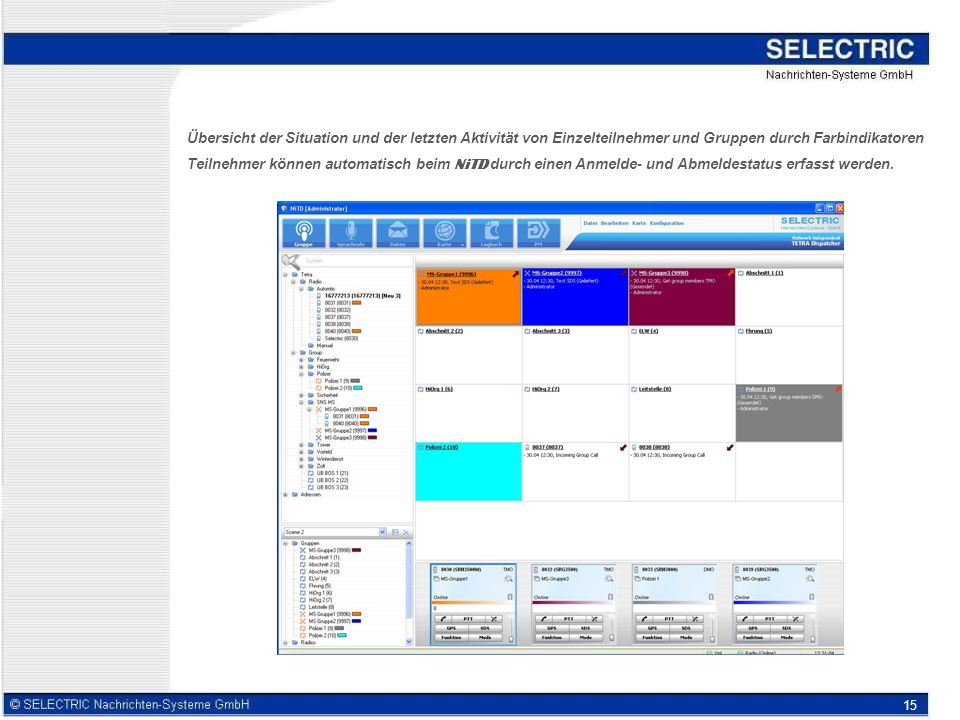The width and height of the screenshot is (960, 720).
Task: Open the Leitstelle (8) tile link
Action: pyautogui.click(x=655, y=389)
